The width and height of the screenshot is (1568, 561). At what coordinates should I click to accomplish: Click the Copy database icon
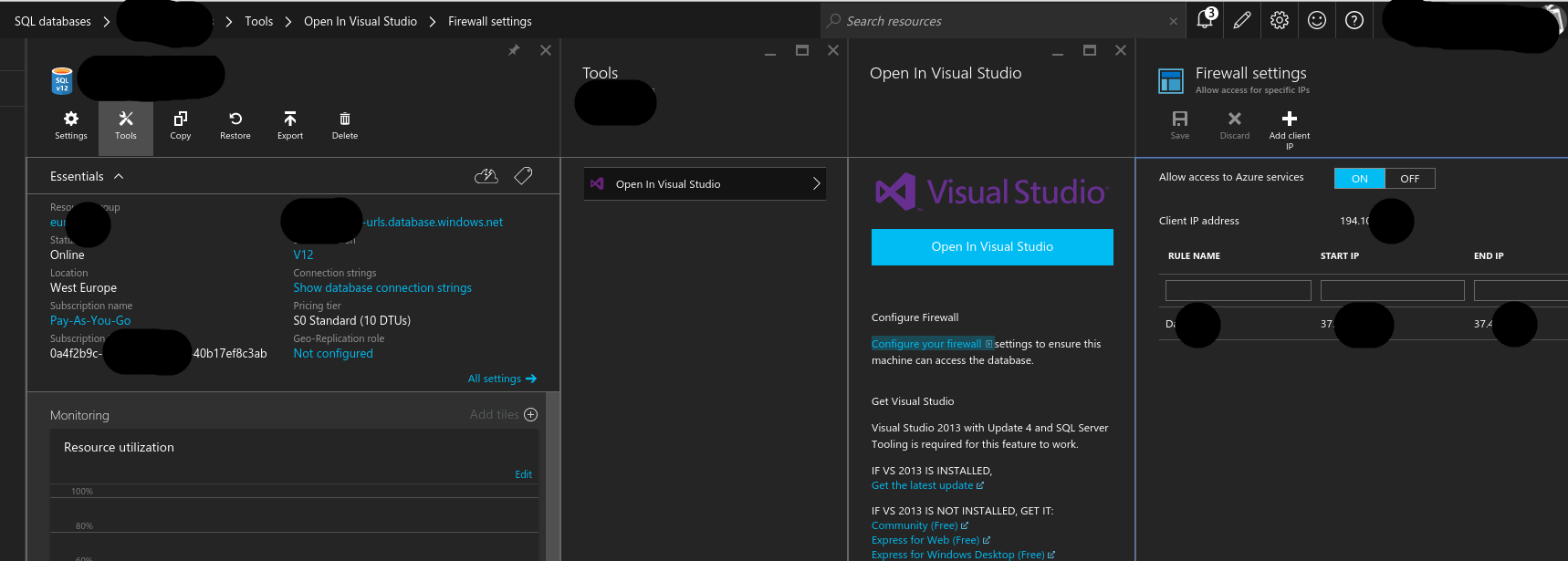pyautogui.click(x=181, y=119)
